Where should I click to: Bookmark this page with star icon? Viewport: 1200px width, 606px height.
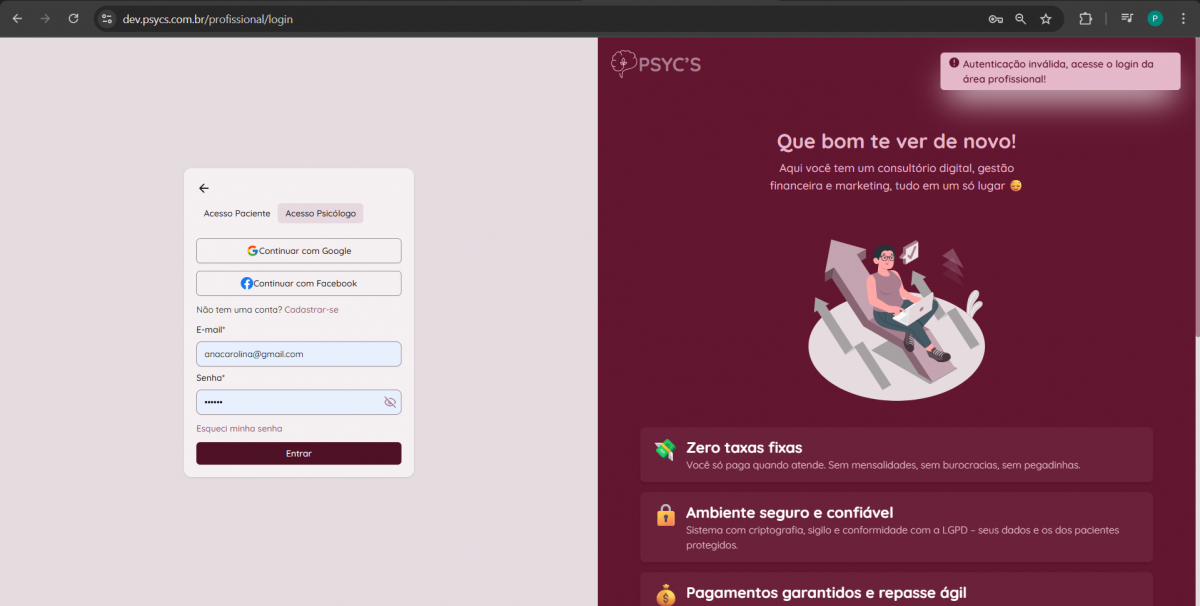pyautogui.click(x=1046, y=19)
